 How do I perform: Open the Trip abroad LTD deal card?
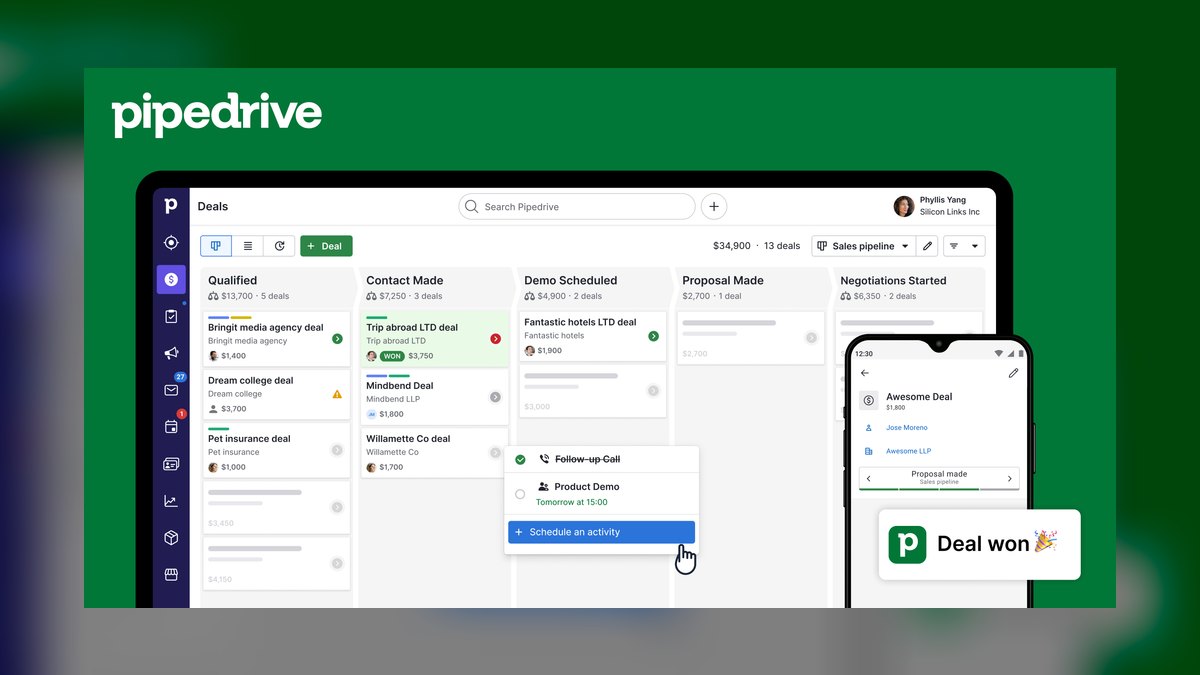(x=434, y=338)
